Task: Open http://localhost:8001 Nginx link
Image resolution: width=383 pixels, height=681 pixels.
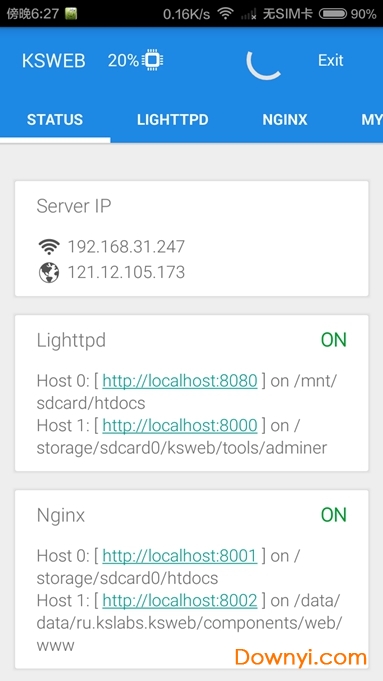Action: coord(180,555)
